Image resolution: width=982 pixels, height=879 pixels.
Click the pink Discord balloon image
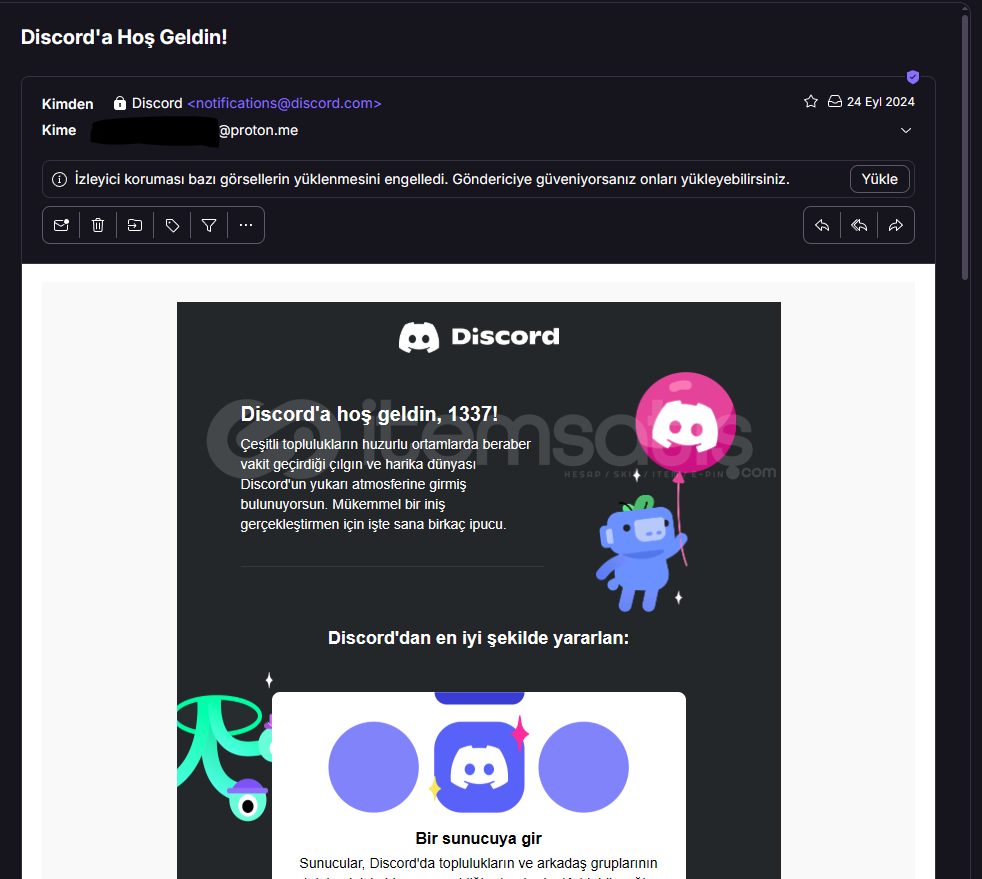click(685, 423)
